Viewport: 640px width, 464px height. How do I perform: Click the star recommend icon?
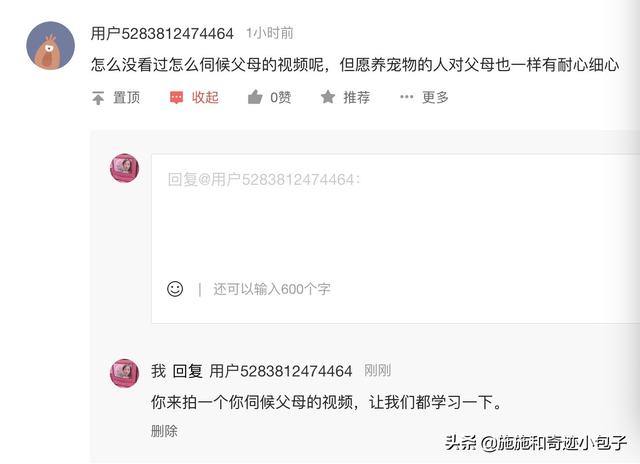click(328, 97)
